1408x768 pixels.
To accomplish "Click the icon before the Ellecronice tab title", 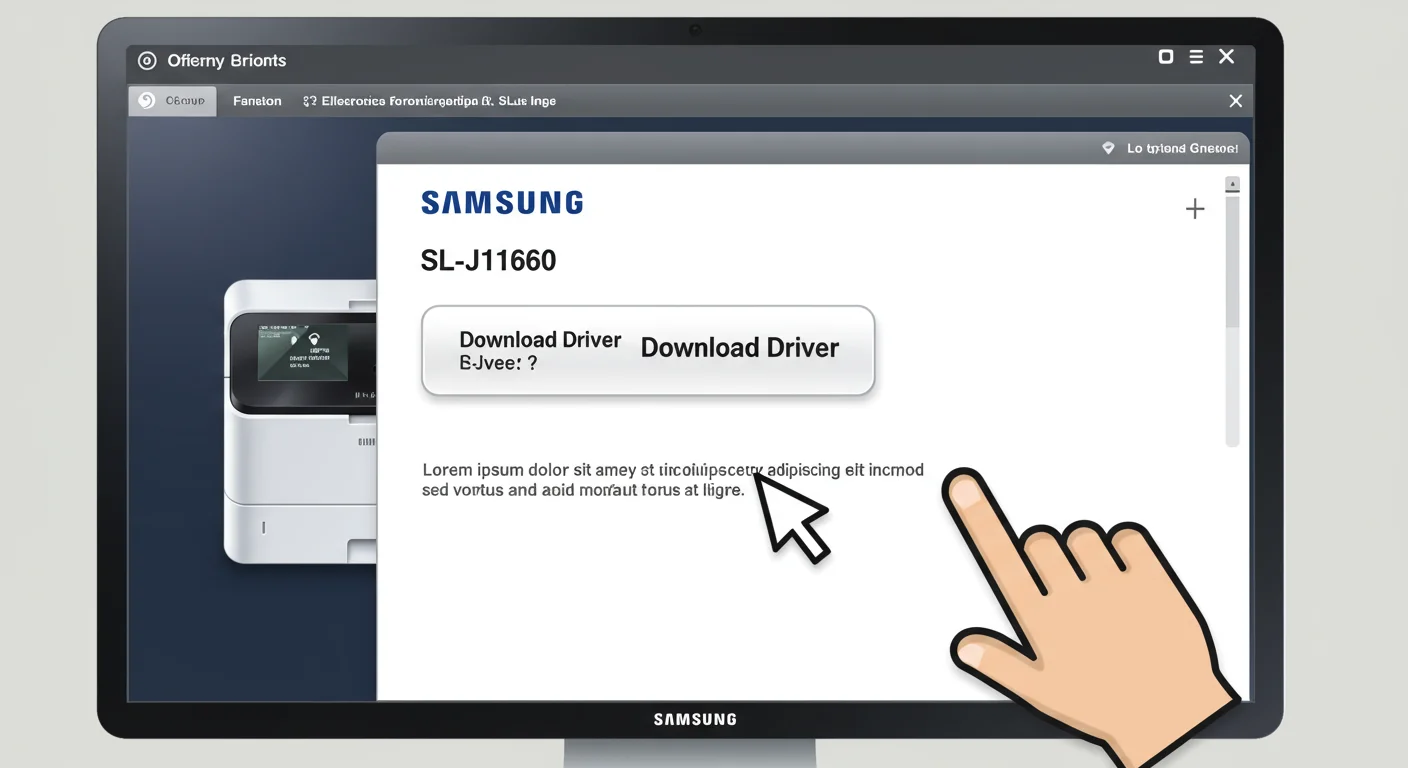I will [x=310, y=101].
